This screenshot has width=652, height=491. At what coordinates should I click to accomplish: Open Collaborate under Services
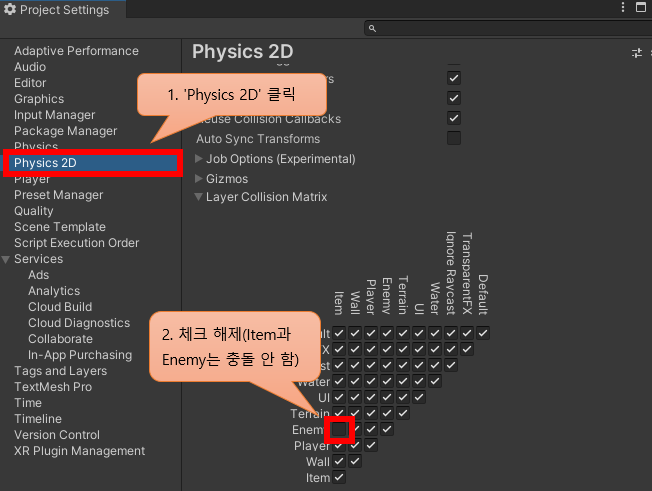60,339
